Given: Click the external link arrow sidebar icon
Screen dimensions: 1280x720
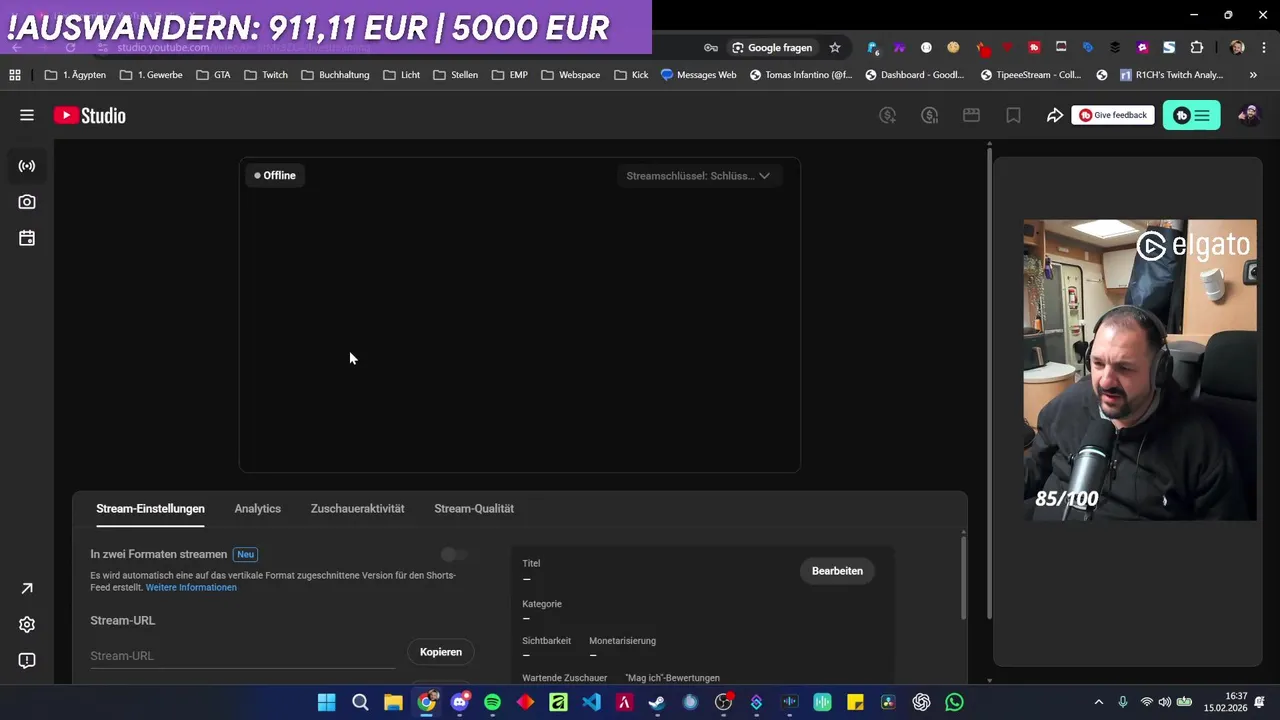Looking at the screenshot, I should coord(27,588).
